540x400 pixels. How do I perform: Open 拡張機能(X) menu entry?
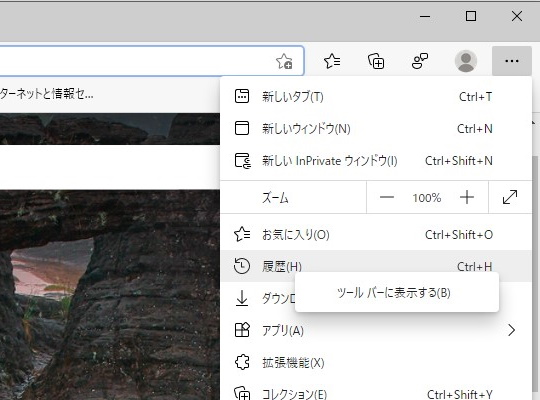376,363
